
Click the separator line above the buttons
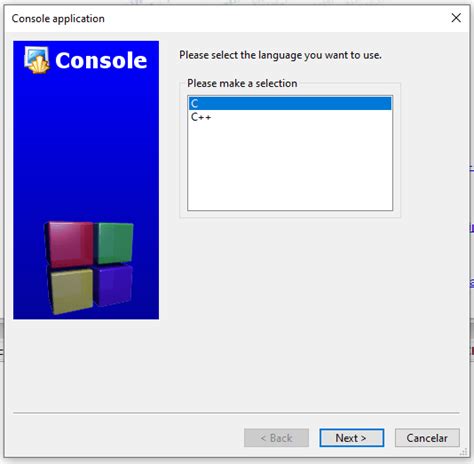pos(236,413)
